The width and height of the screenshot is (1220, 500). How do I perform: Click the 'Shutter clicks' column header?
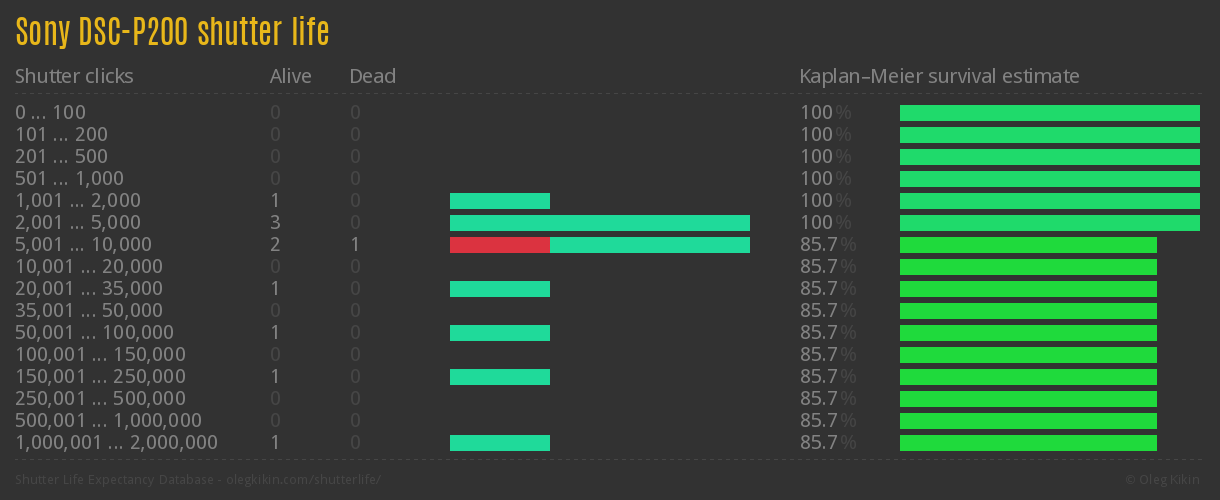click(74, 76)
